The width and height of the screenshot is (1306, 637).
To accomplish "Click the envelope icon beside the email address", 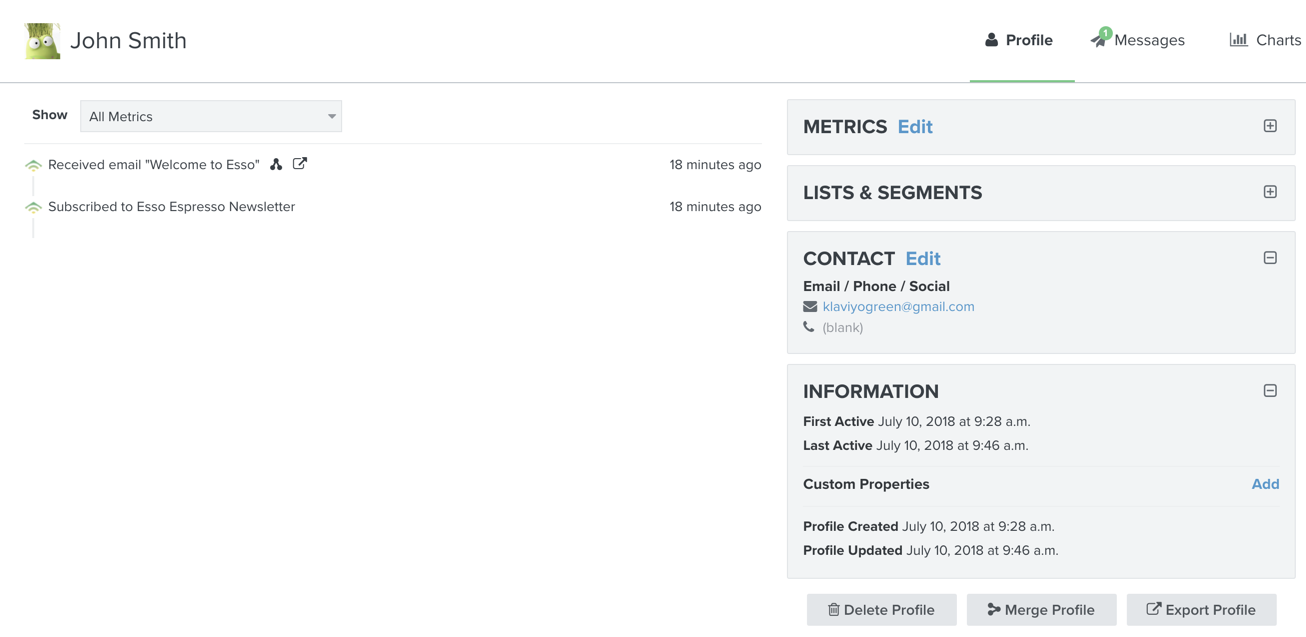I will [810, 307].
